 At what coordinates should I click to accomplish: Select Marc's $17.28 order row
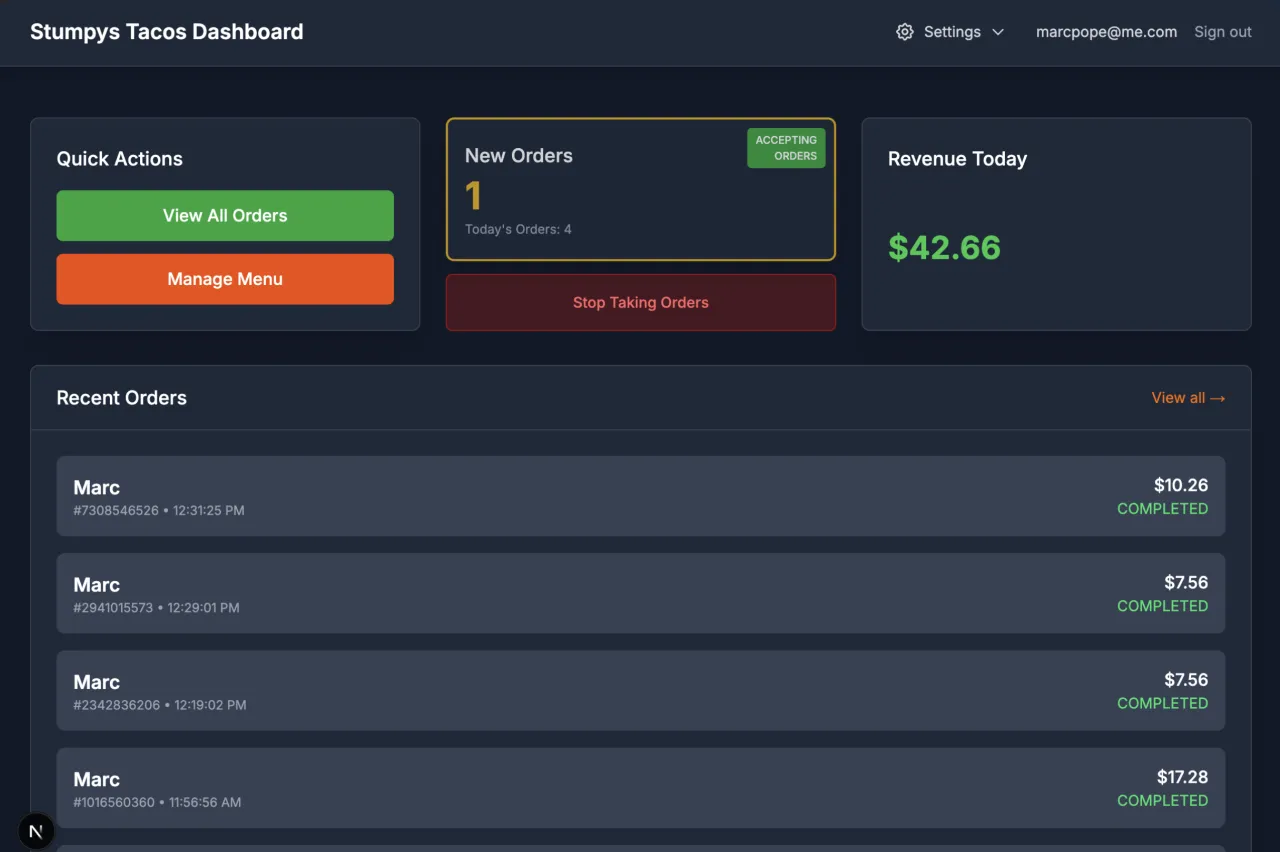tap(640, 788)
